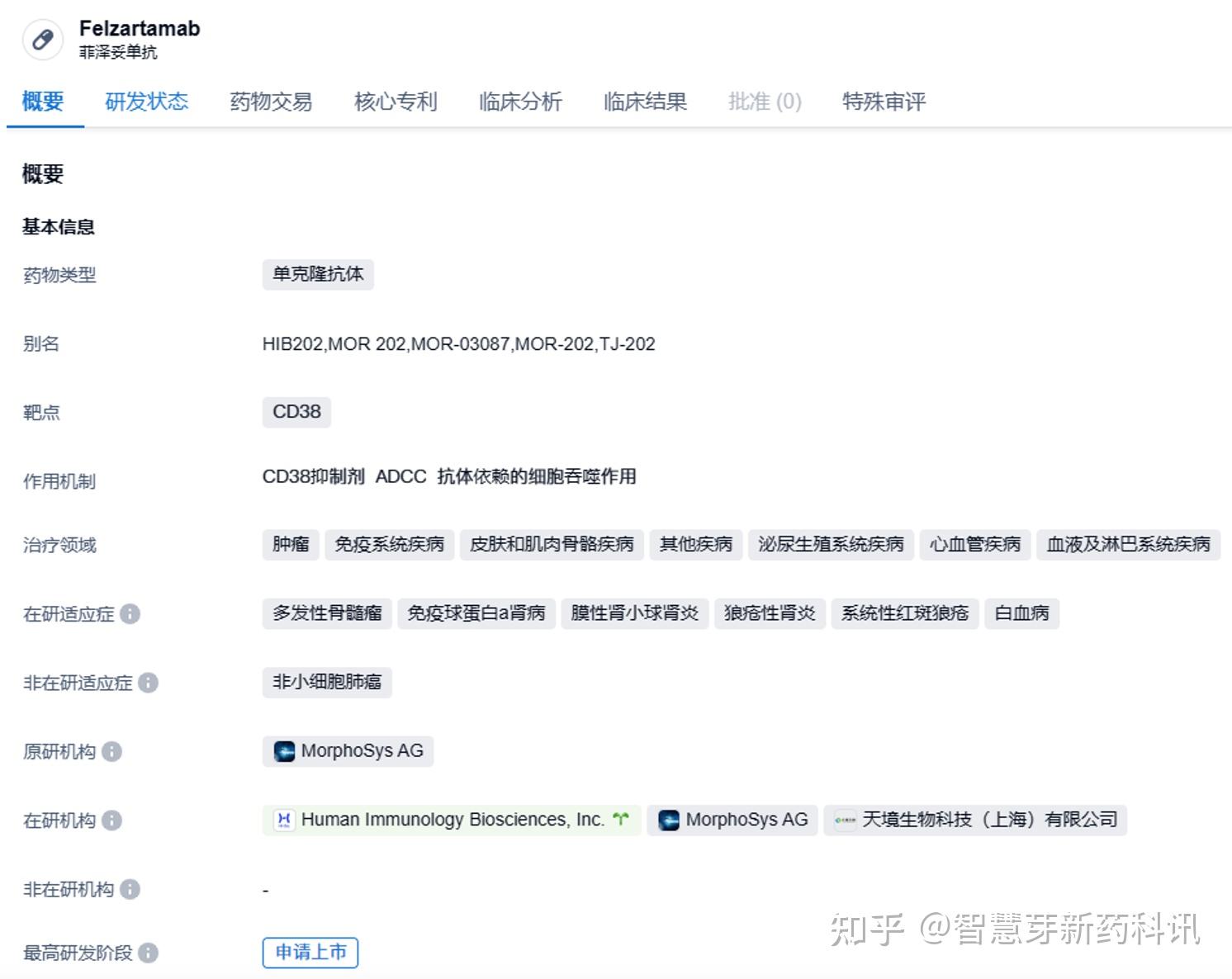
Task: Click the 系统性红斑狼疮 indication tag
Action: tap(905, 613)
